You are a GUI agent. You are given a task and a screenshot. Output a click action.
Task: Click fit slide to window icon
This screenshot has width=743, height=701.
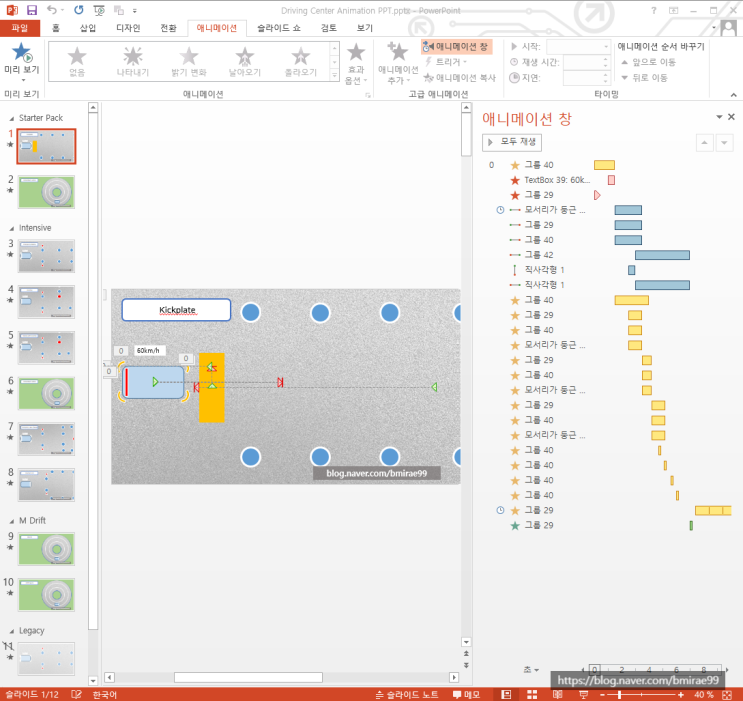[x=727, y=694]
